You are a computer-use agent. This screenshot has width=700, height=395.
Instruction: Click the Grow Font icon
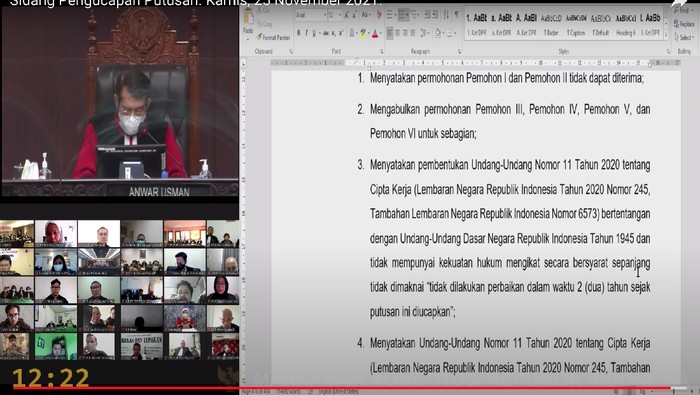(x=347, y=15)
